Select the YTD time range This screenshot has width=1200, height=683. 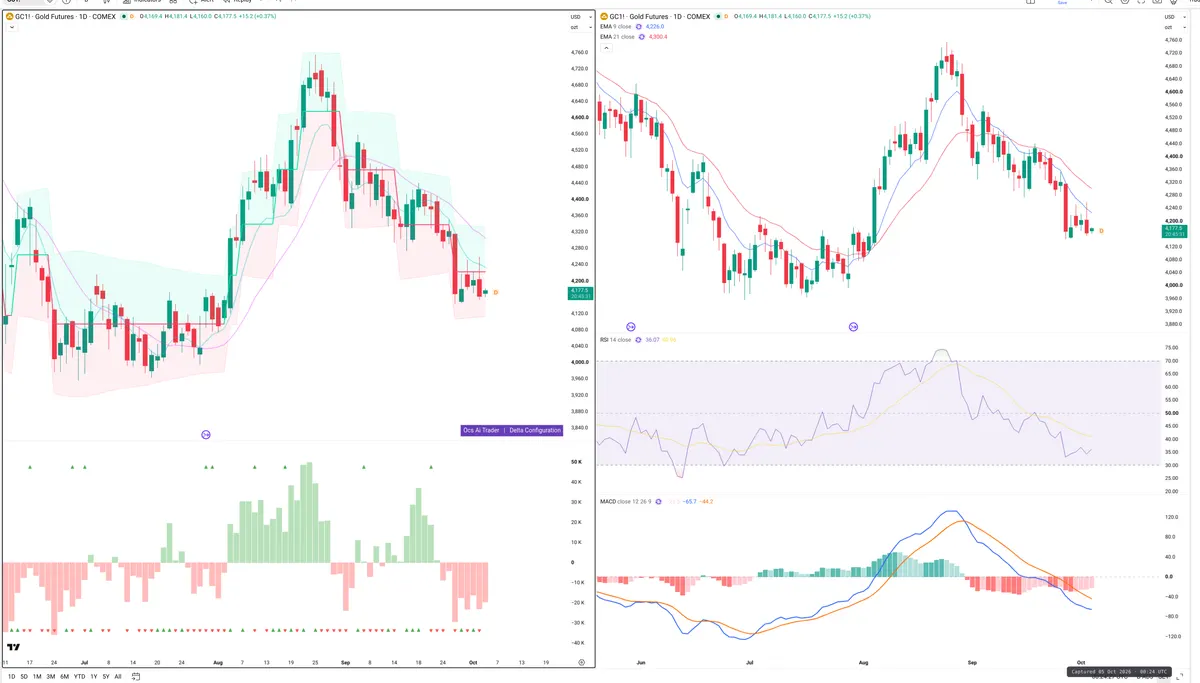(x=79, y=677)
